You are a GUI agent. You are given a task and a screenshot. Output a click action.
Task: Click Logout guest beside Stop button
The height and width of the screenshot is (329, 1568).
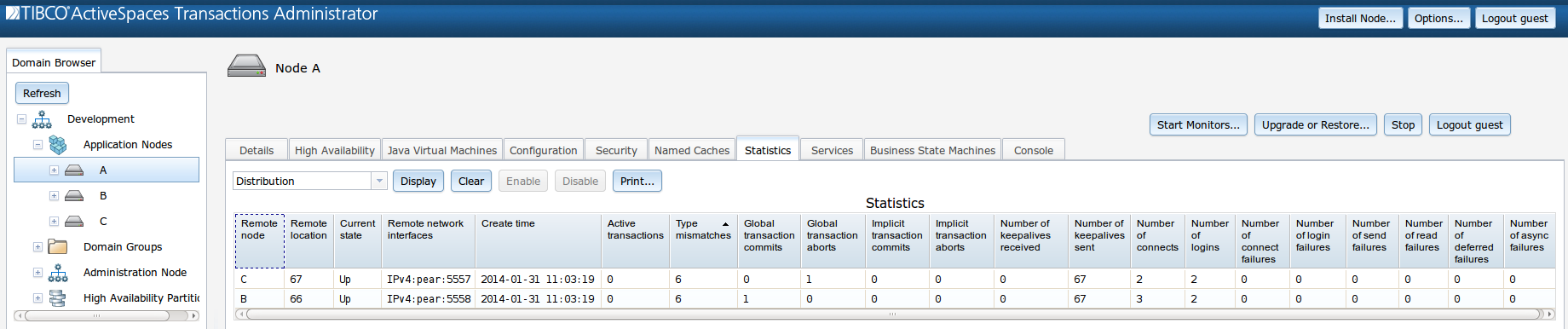(x=1470, y=124)
